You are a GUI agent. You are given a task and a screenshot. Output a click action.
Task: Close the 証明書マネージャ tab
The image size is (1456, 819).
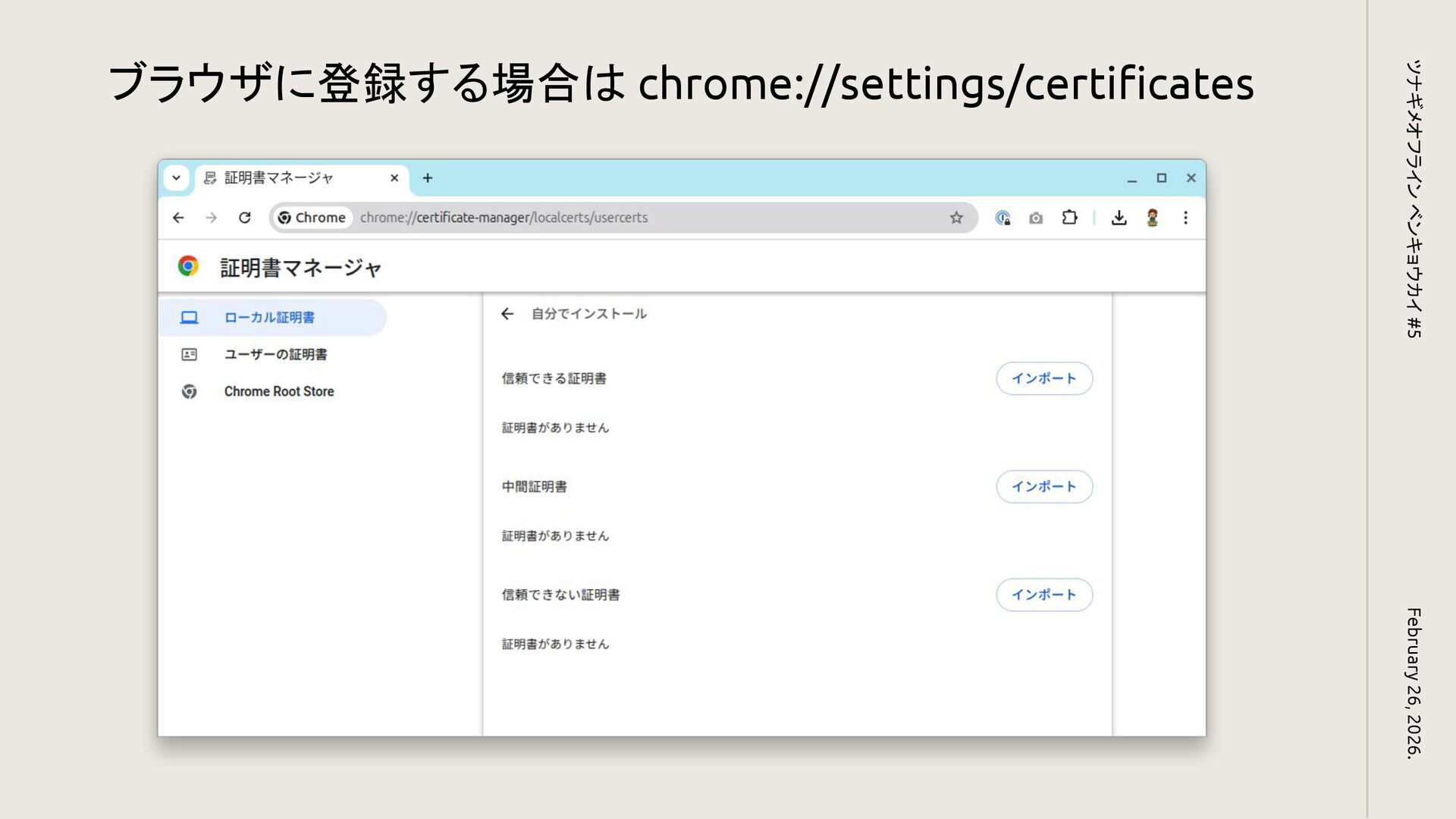coord(394,178)
